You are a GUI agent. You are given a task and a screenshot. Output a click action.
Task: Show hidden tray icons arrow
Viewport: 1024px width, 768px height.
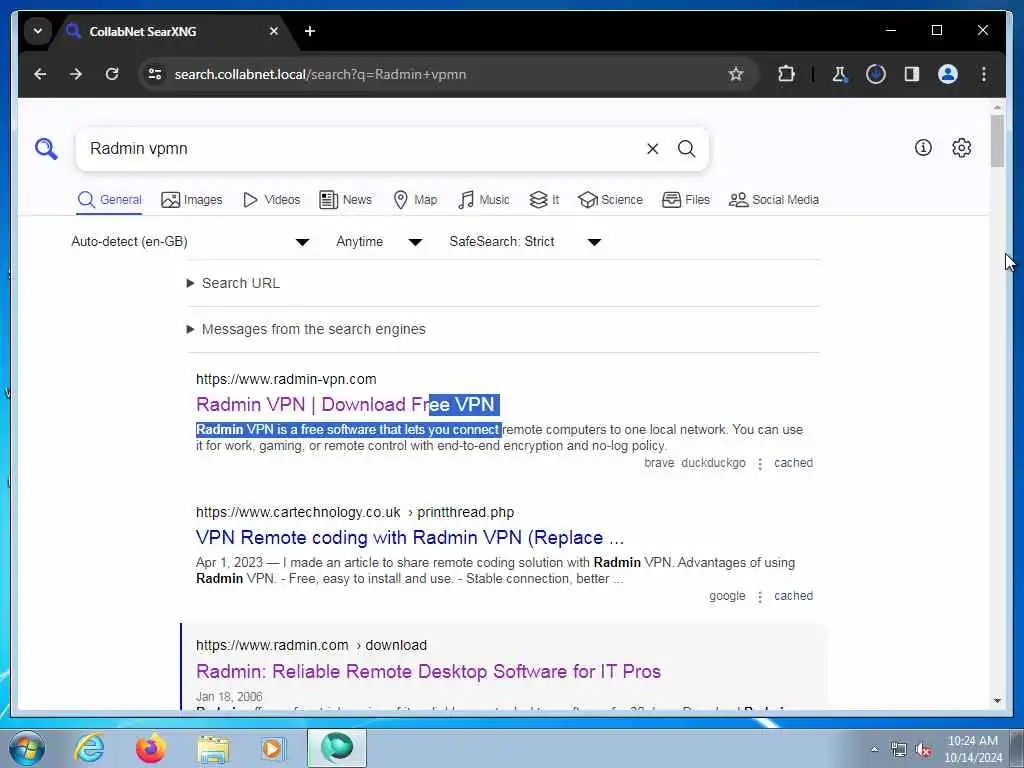click(x=874, y=750)
